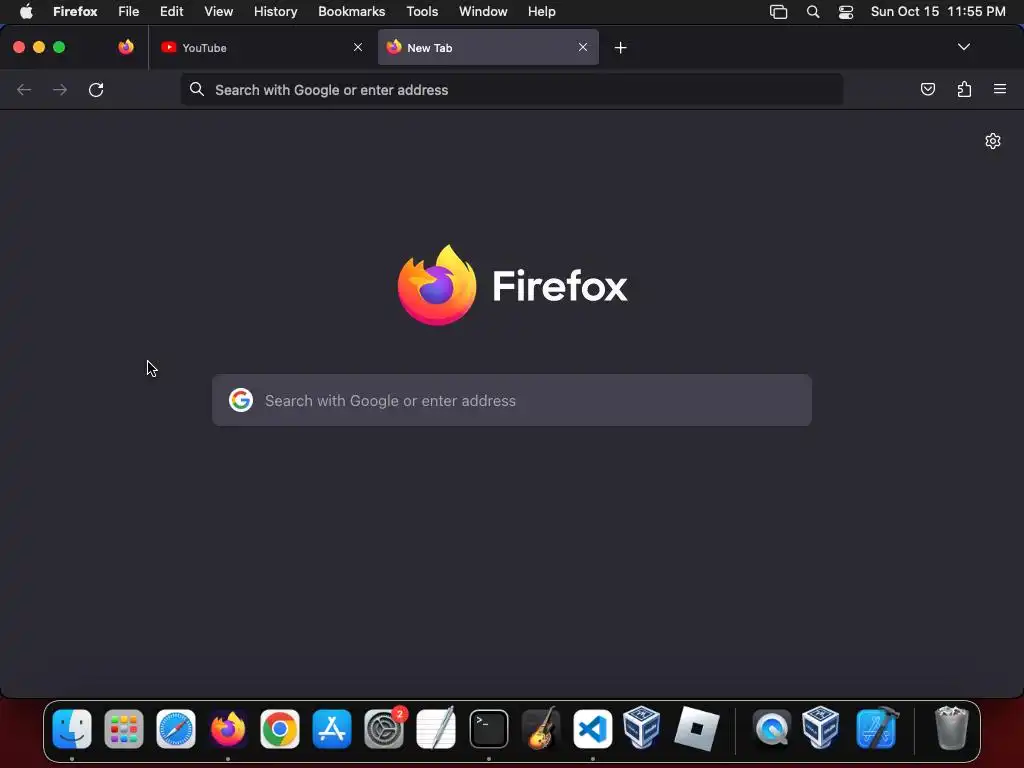Open the File menu

pyautogui.click(x=129, y=11)
